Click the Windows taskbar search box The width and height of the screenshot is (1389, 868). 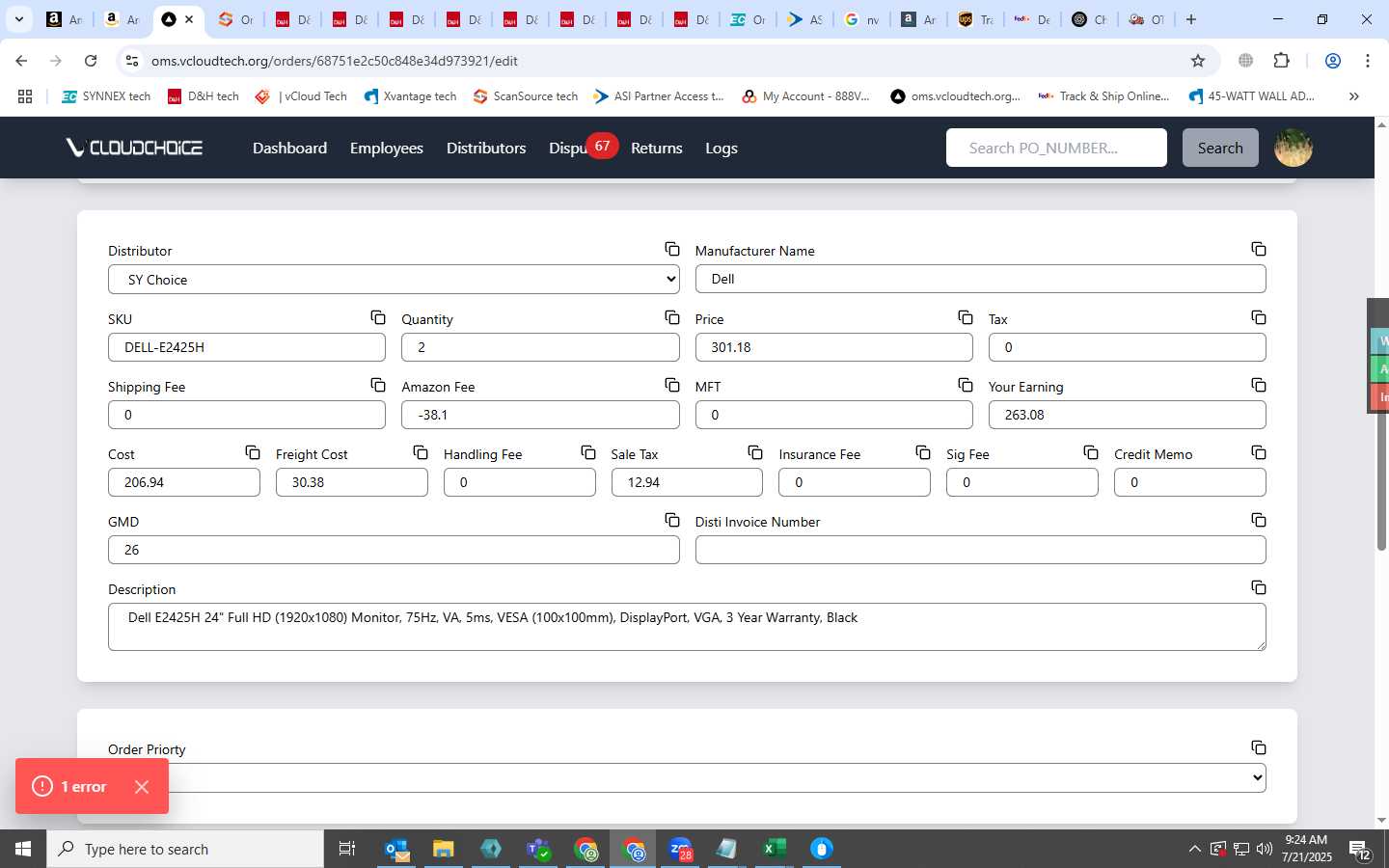[185, 849]
